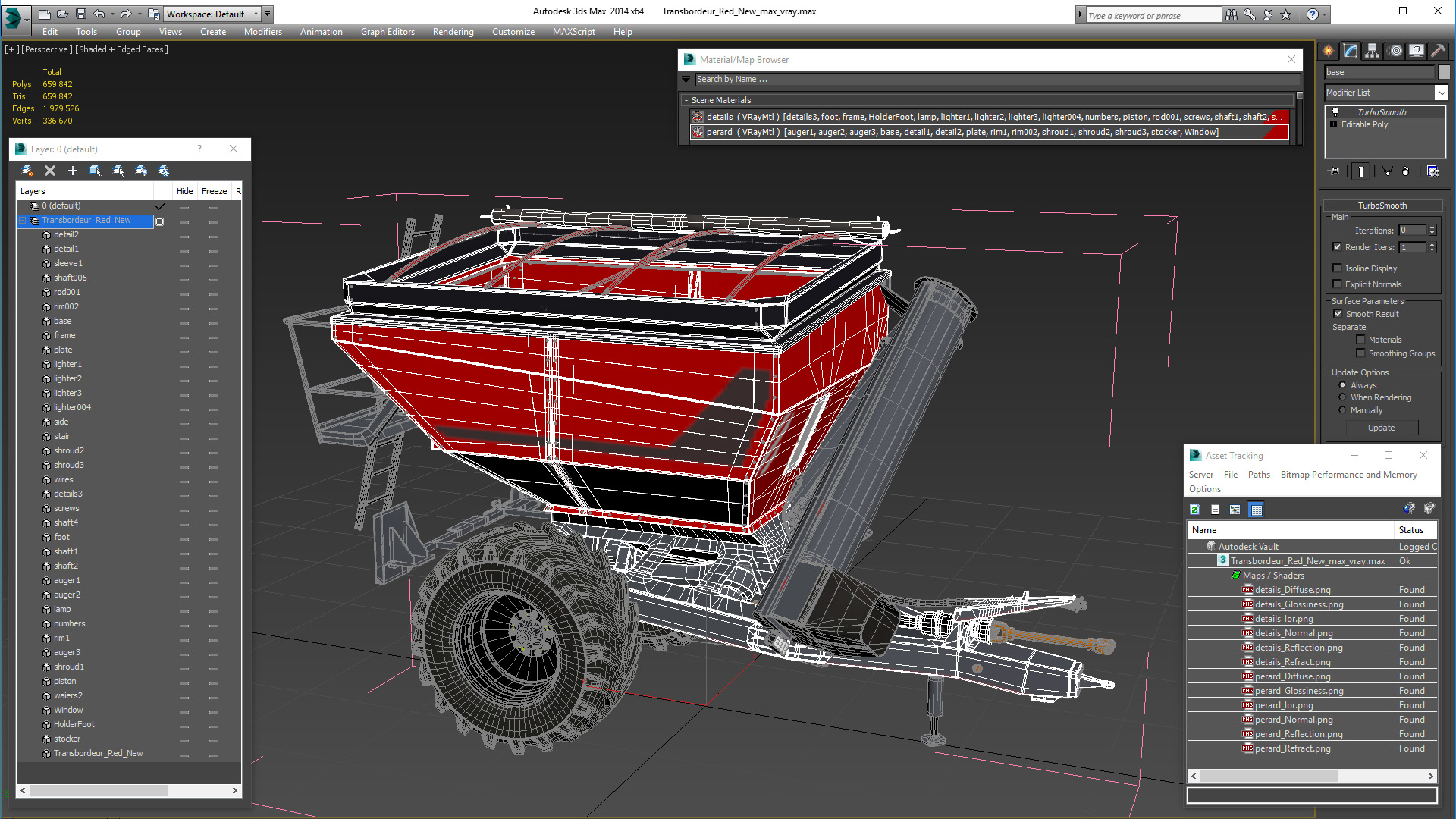Click the Update button
Viewport: 1456px width, 819px height.
(1381, 428)
